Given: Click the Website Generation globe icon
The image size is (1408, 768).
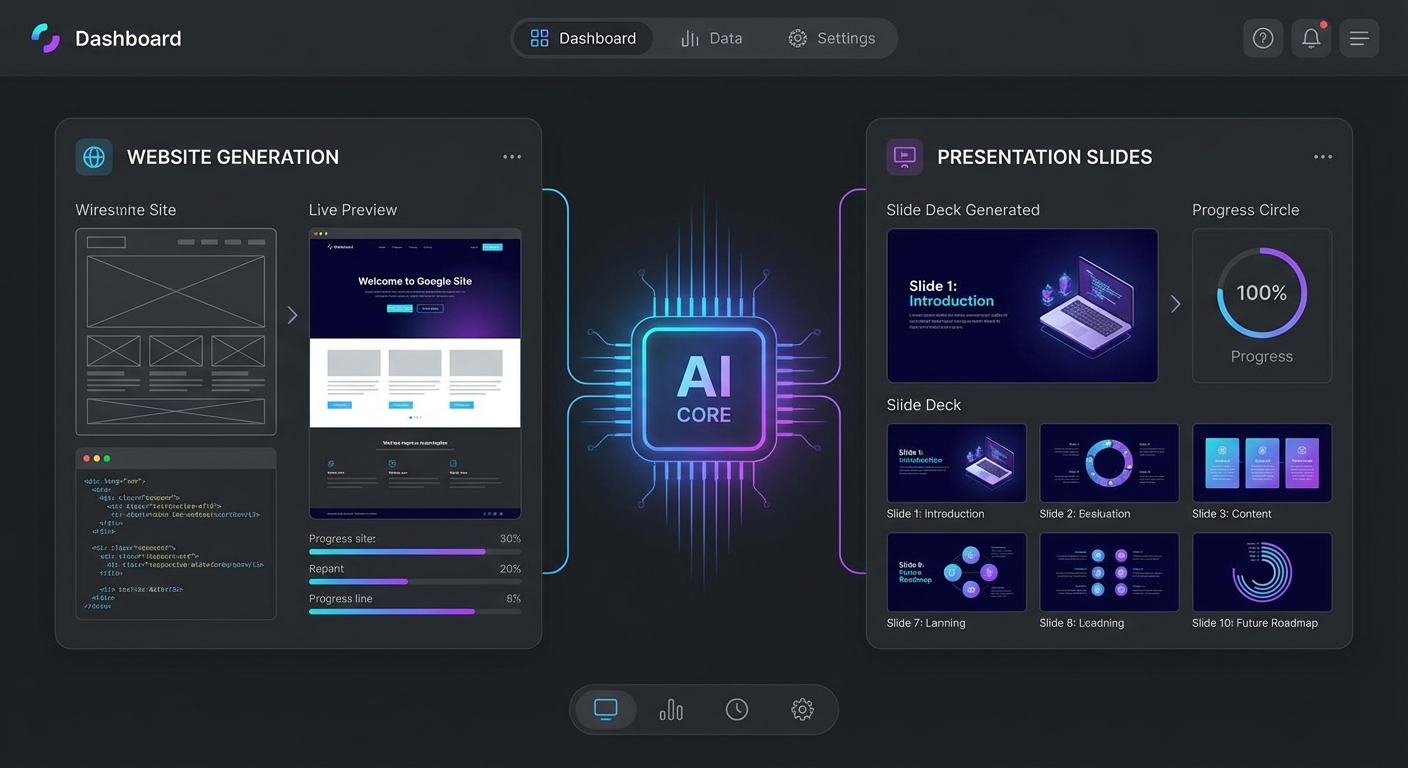Looking at the screenshot, I should [93, 157].
